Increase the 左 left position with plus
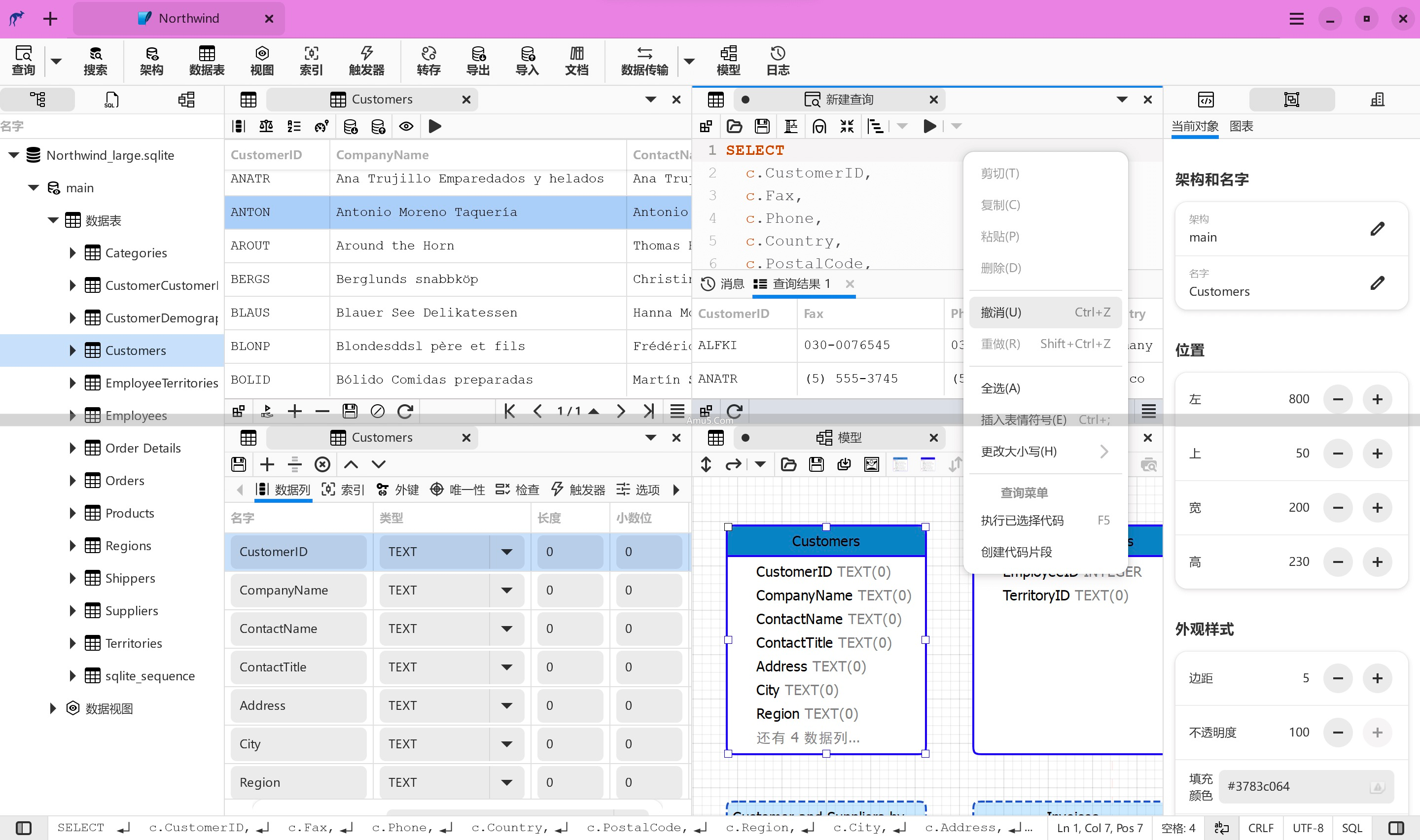The height and width of the screenshot is (840, 1420). click(x=1377, y=399)
